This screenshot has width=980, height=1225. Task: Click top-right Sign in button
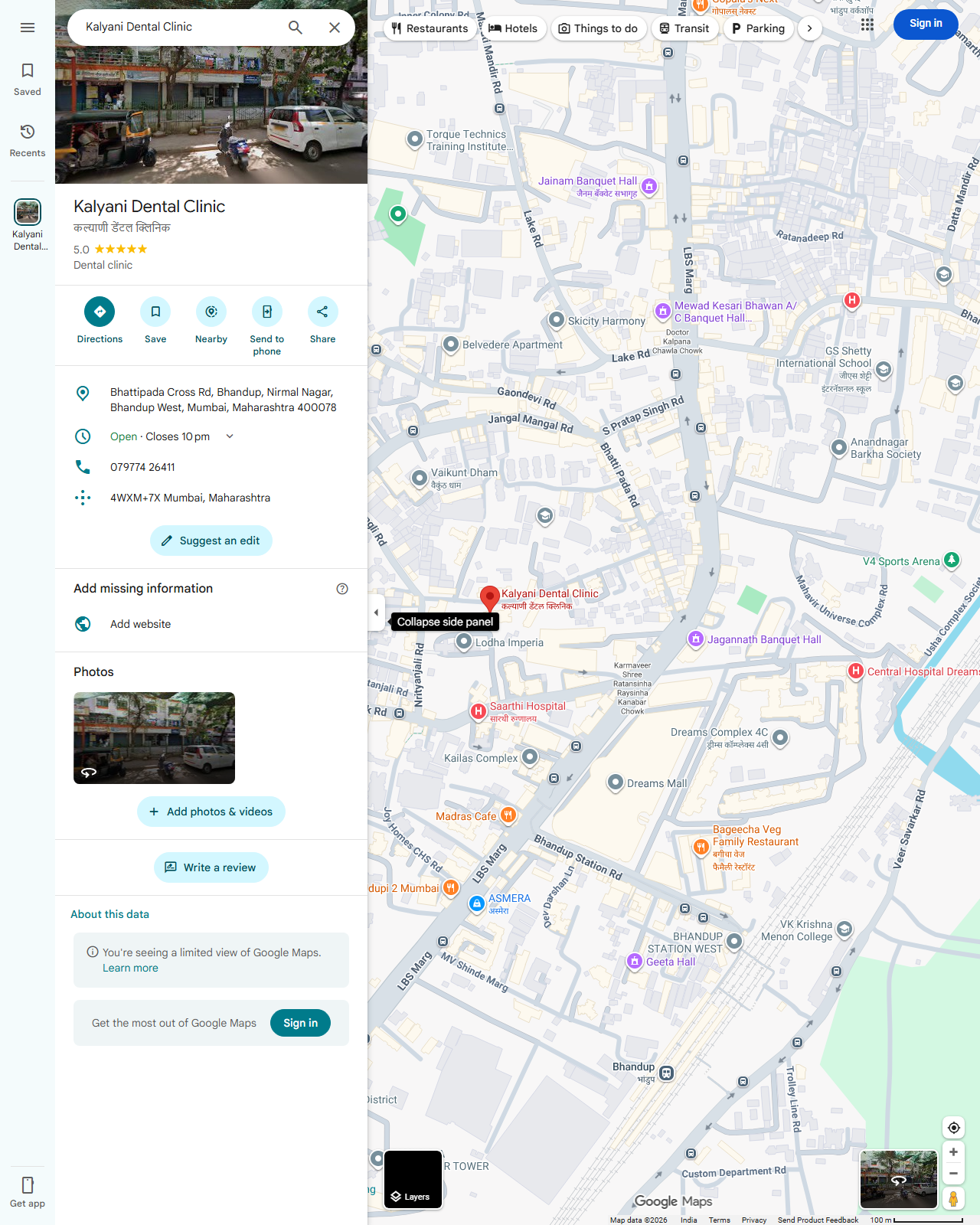click(926, 24)
